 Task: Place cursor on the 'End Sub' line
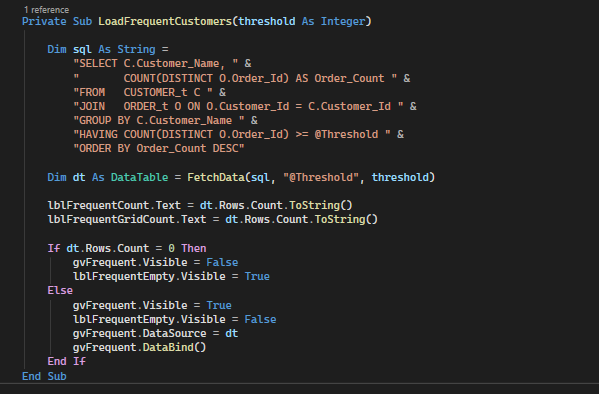coord(44,376)
